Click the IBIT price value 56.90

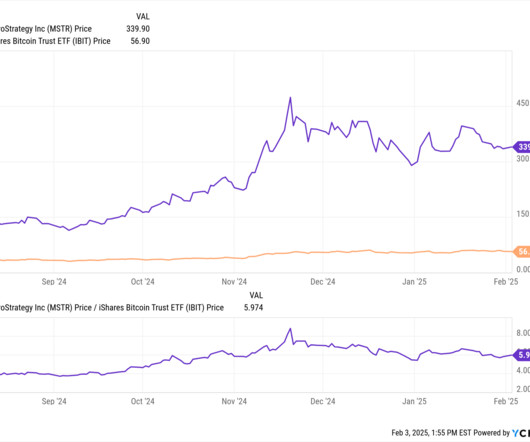[x=140, y=41]
